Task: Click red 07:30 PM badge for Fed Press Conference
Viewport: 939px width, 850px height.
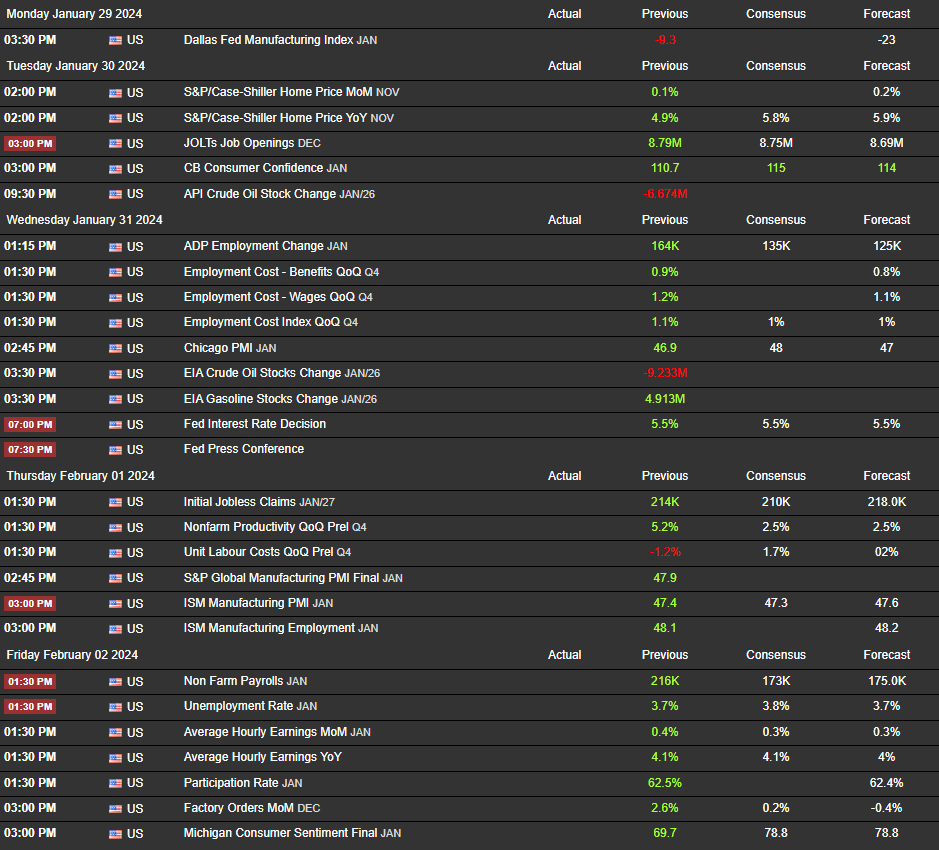Action: (x=30, y=450)
